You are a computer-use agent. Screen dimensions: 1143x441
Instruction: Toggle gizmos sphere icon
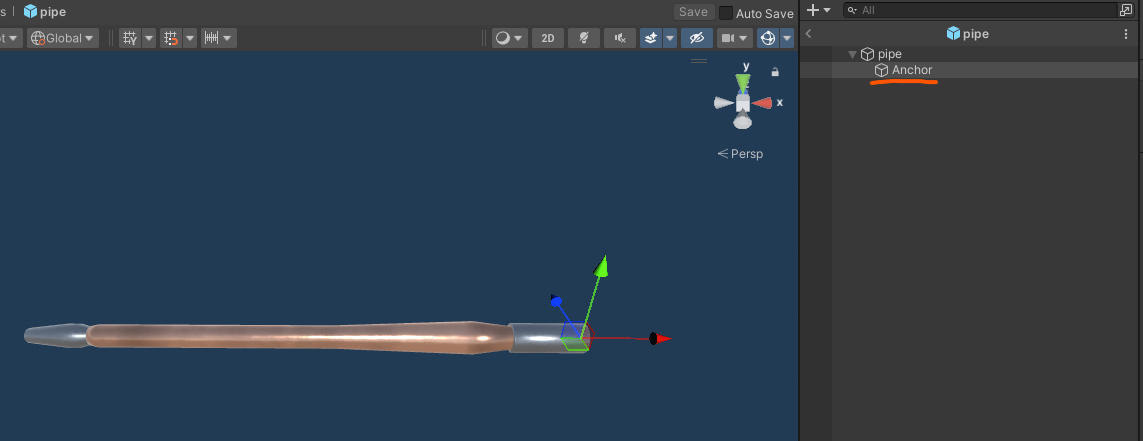pos(768,38)
